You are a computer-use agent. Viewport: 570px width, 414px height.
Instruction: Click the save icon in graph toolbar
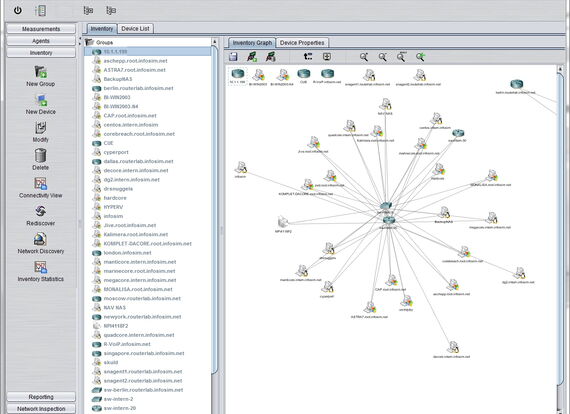233,57
